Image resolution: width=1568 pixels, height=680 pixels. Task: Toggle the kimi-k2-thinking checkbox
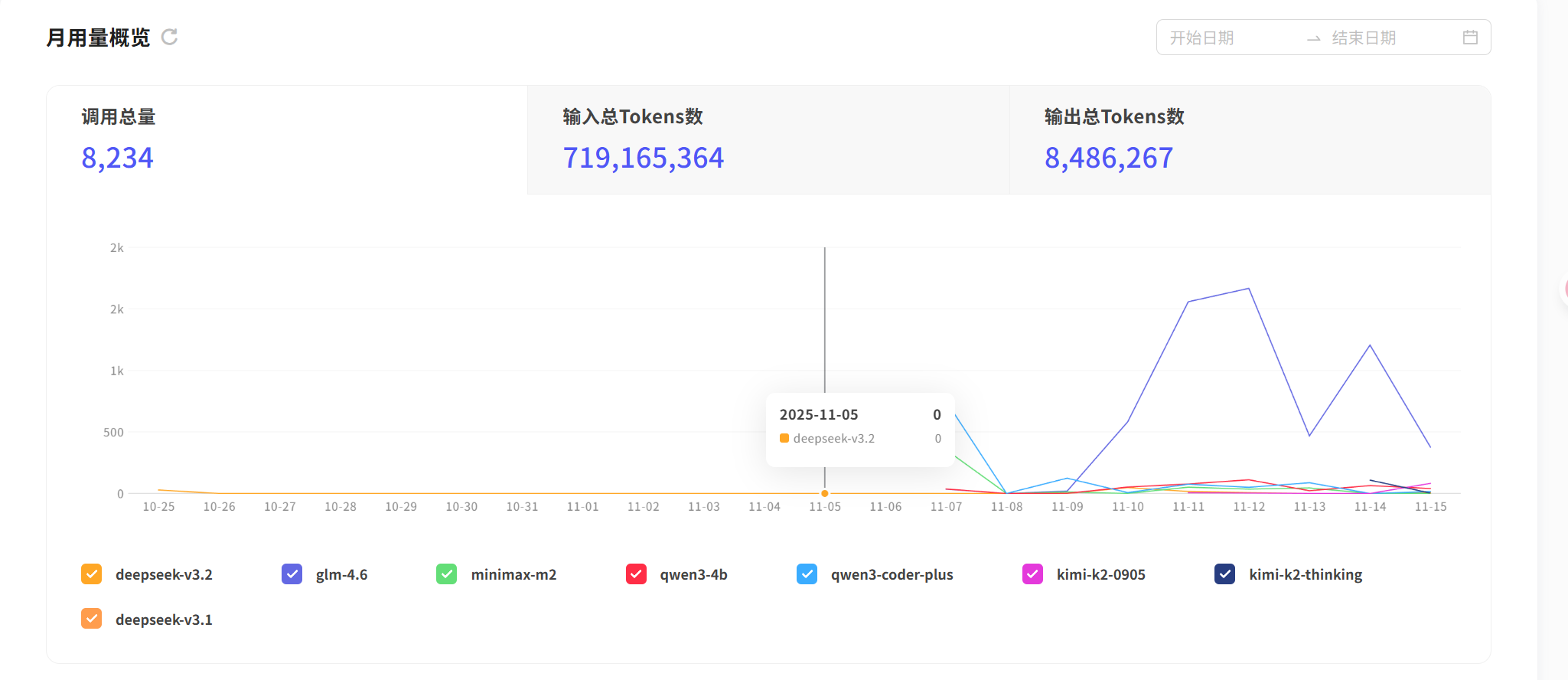pyautogui.click(x=1224, y=574)
